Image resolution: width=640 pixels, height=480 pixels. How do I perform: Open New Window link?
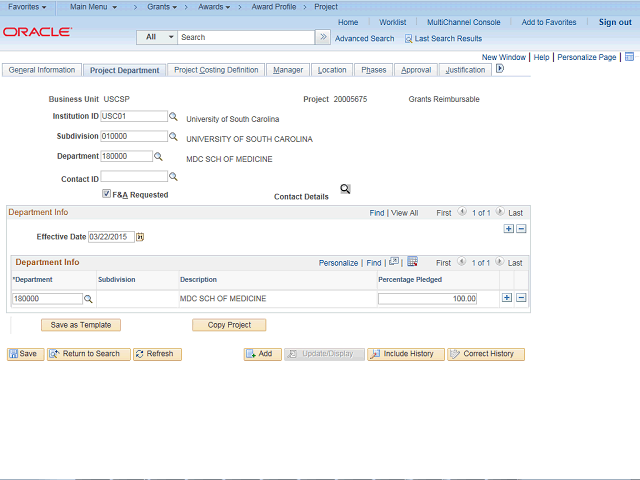point(504,58)
